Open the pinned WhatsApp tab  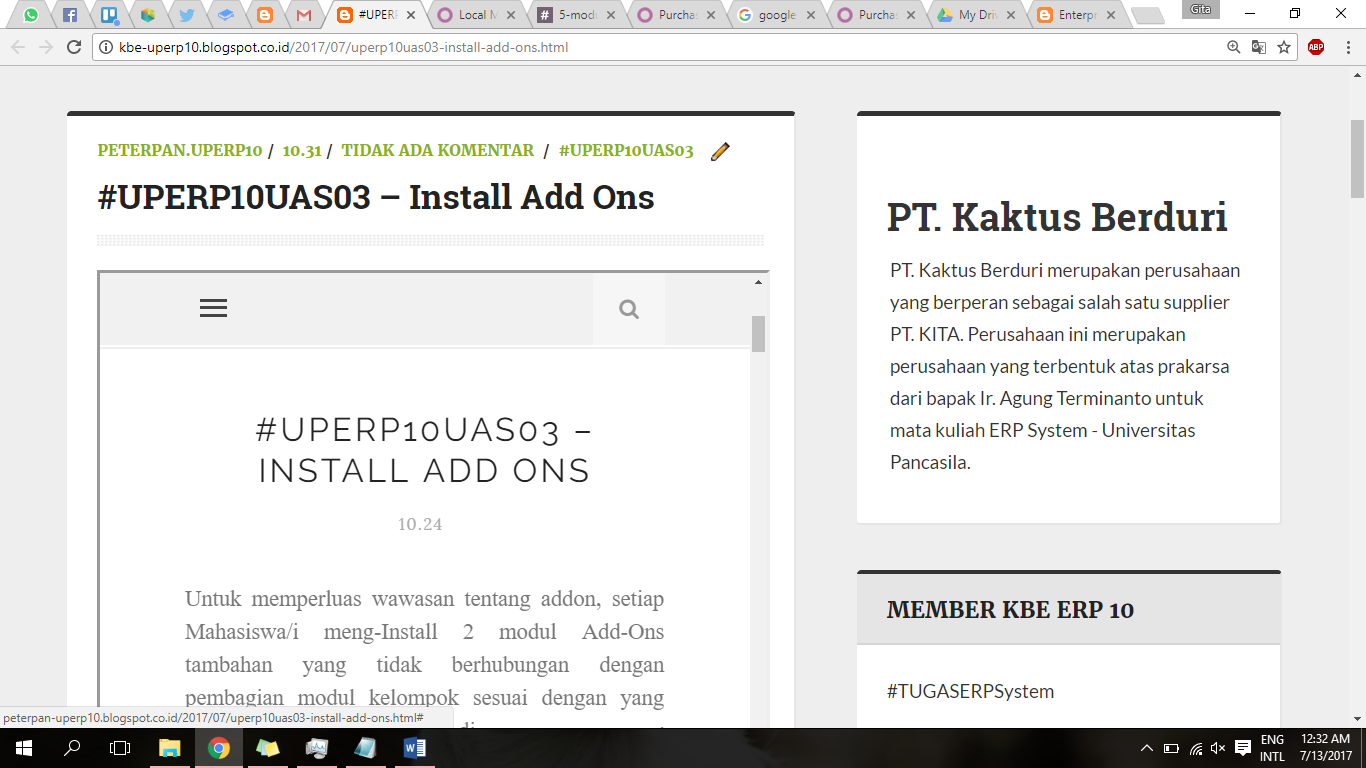pos(31,15)
